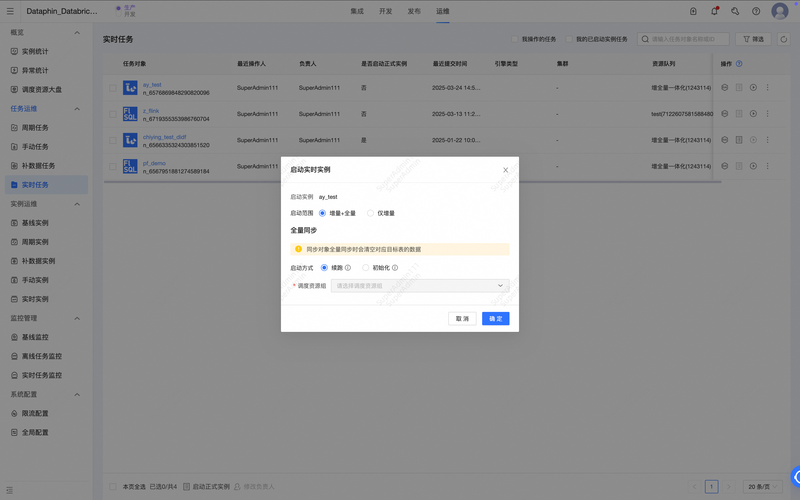This screenshot has width=800, height=500.
Task: Click the z_flink Flink SQL task icon
Action: tap(130, 114)
